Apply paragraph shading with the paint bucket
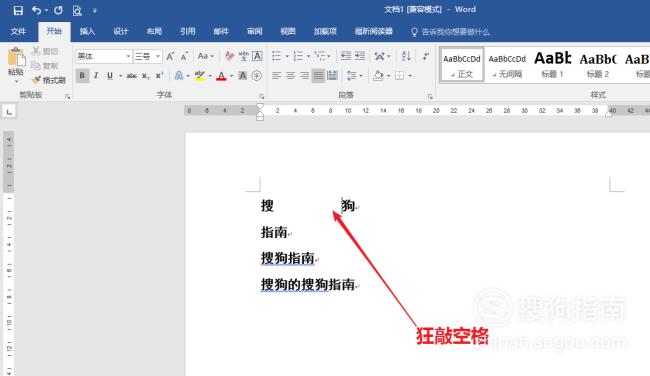This screenshot has height=376, width=650. [378, 75]
